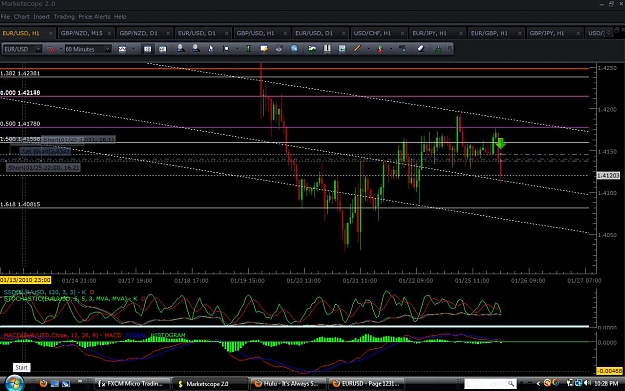Click the green down arrow trade marker

click(500, 143)
